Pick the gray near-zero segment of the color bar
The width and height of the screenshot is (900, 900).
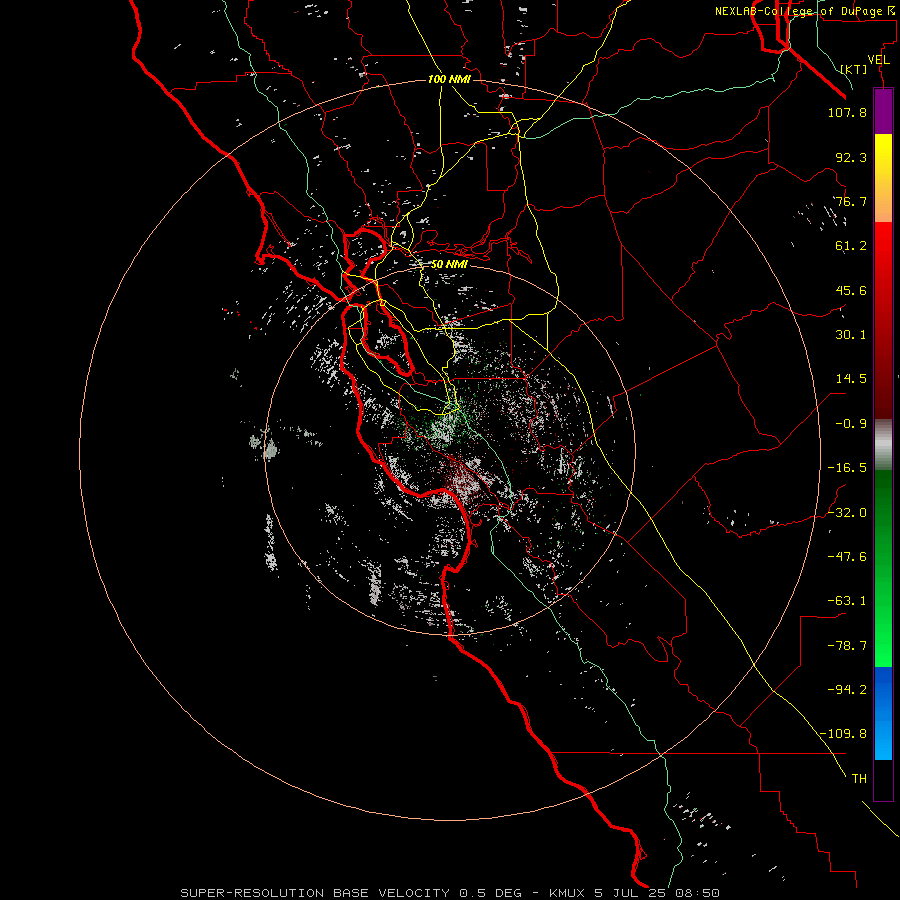[x=883, y=445]
